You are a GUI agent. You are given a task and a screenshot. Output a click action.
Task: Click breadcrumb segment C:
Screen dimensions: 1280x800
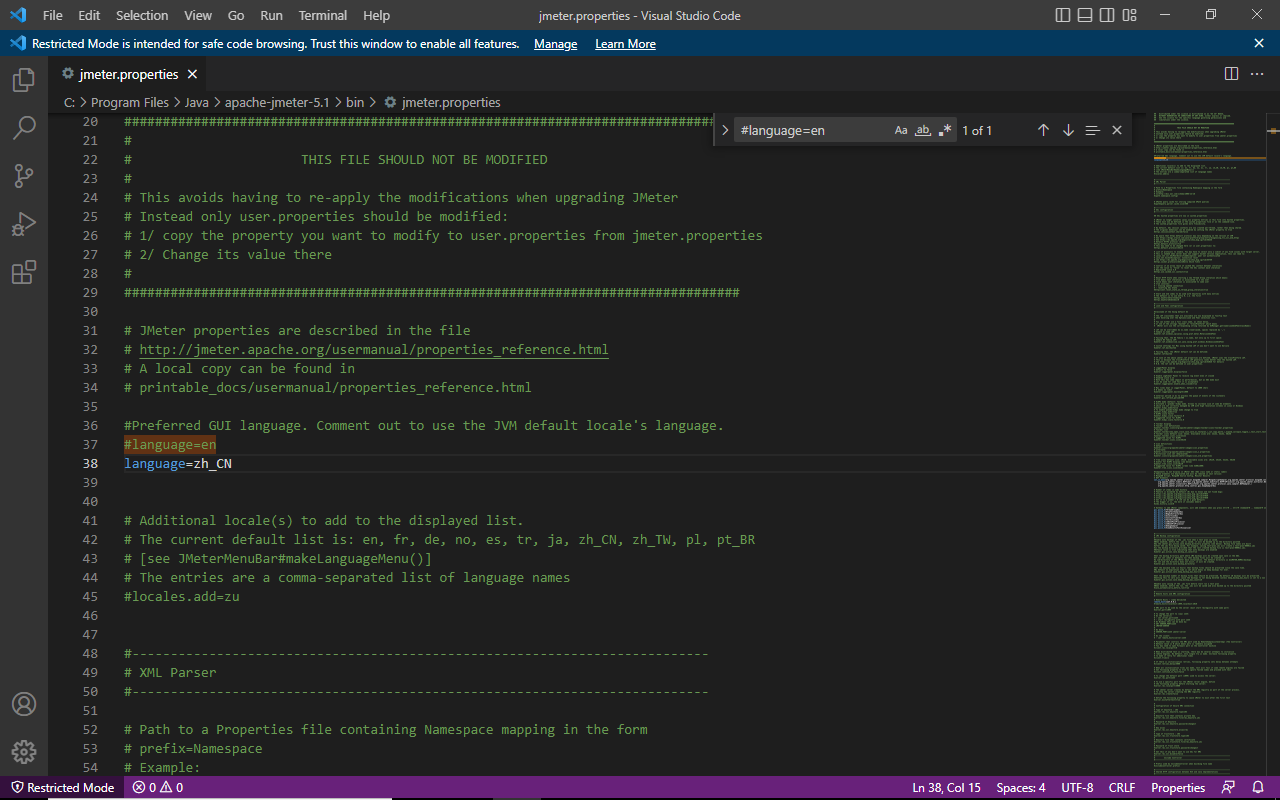click(69, 102)
